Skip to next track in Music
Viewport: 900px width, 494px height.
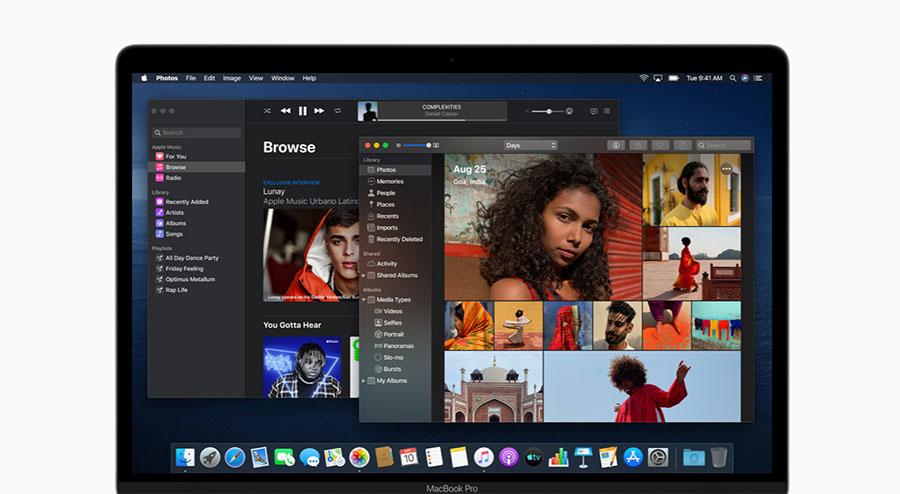[x=319, y=111]
